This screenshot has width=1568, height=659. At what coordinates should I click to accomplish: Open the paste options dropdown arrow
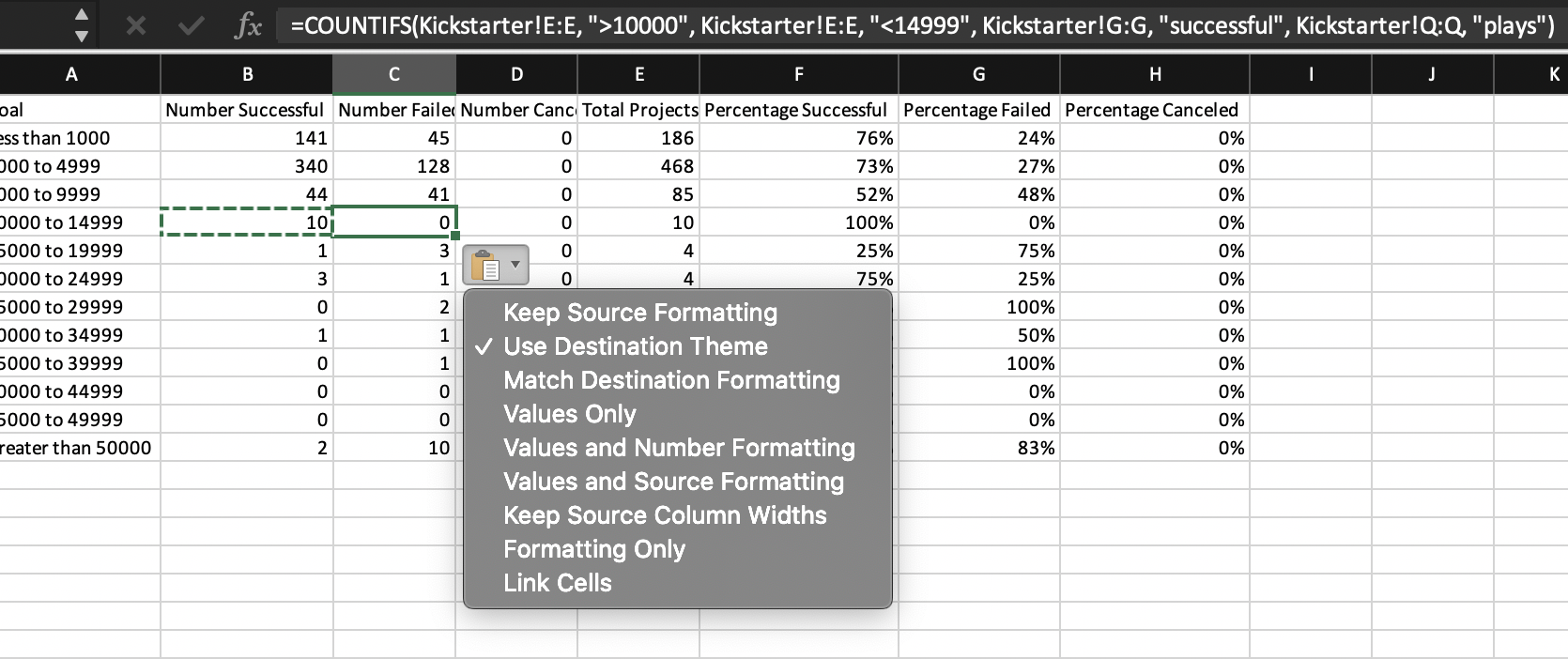click(515, 265)
